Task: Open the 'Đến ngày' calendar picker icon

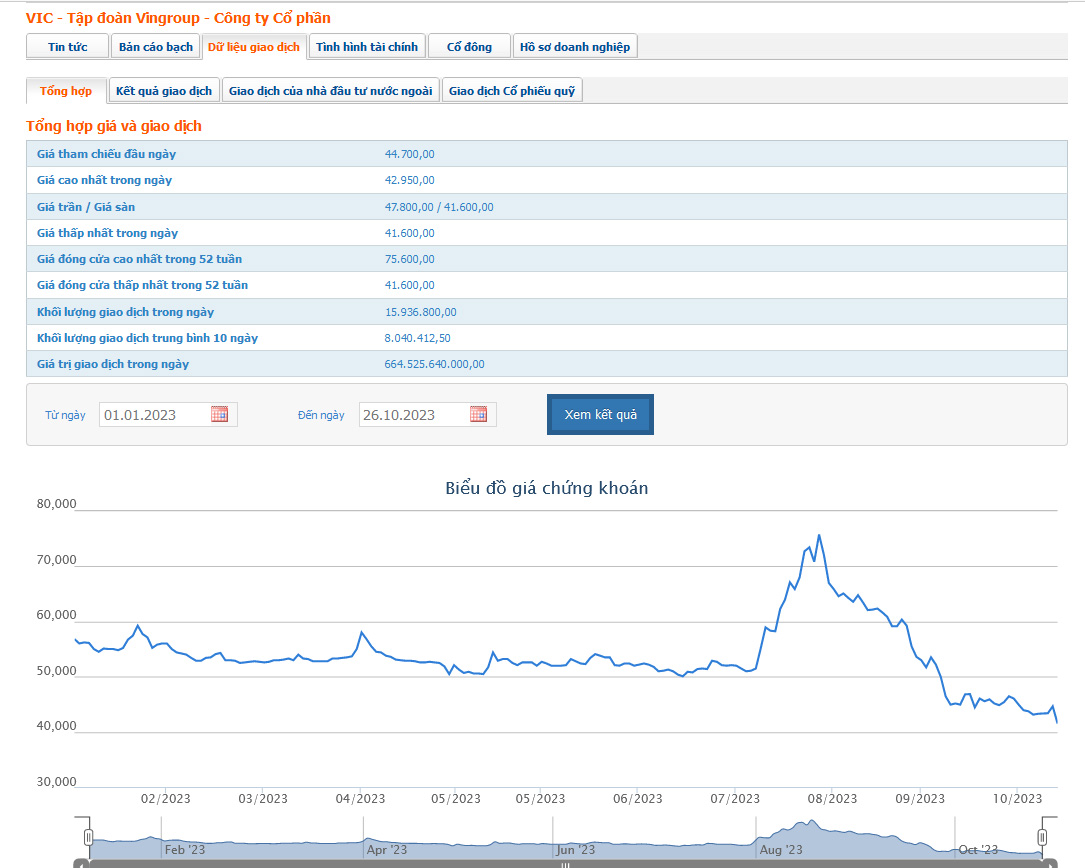Action: point(478,414)
